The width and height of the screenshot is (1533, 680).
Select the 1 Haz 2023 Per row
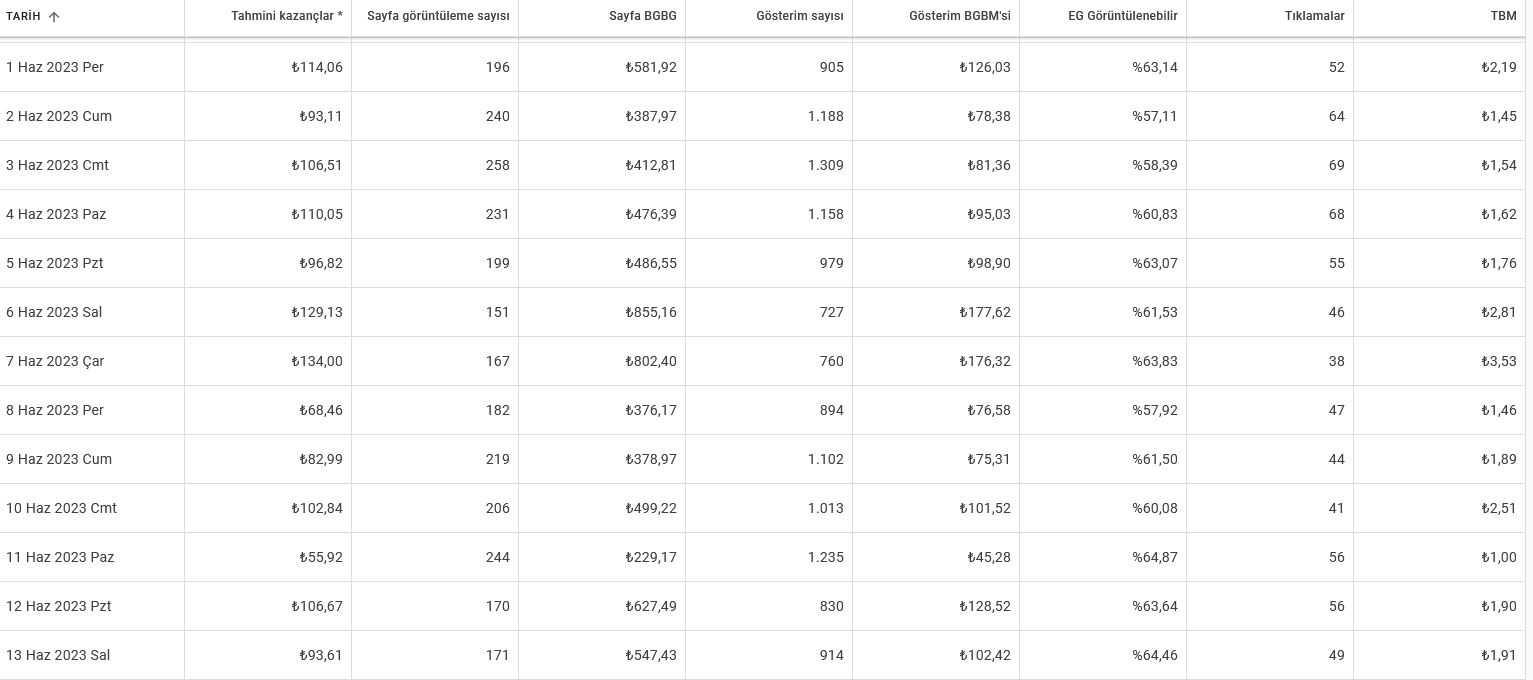763,67
